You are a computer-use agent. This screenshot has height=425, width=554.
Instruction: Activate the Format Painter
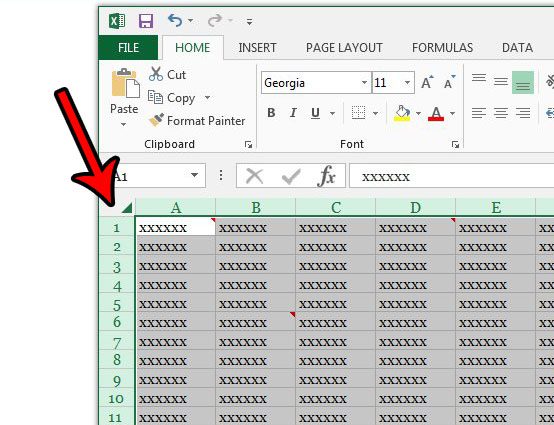(x=197, y=121)
